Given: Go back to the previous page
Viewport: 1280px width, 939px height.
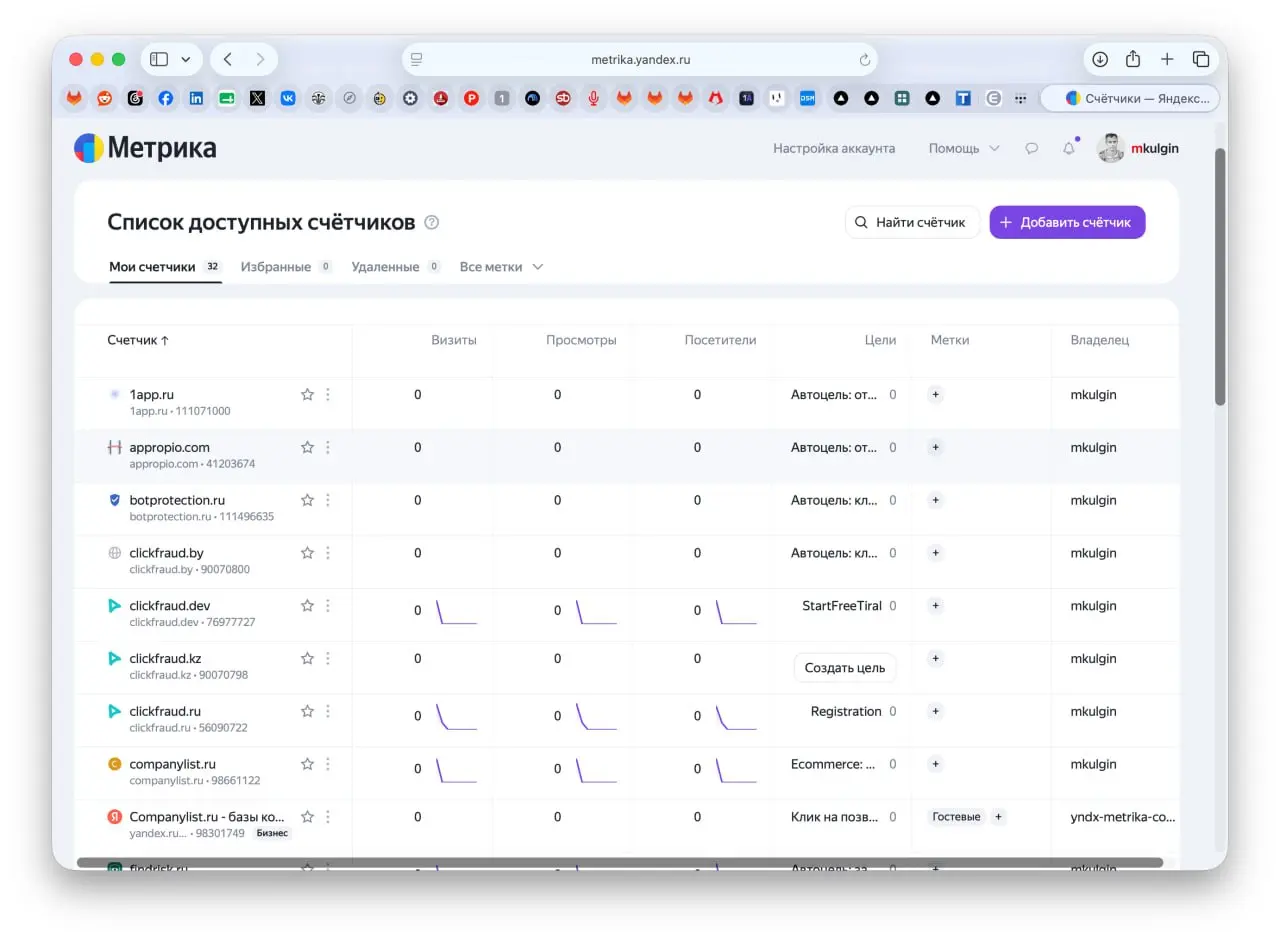Looking at the screenshot, I should coord(228,59).
